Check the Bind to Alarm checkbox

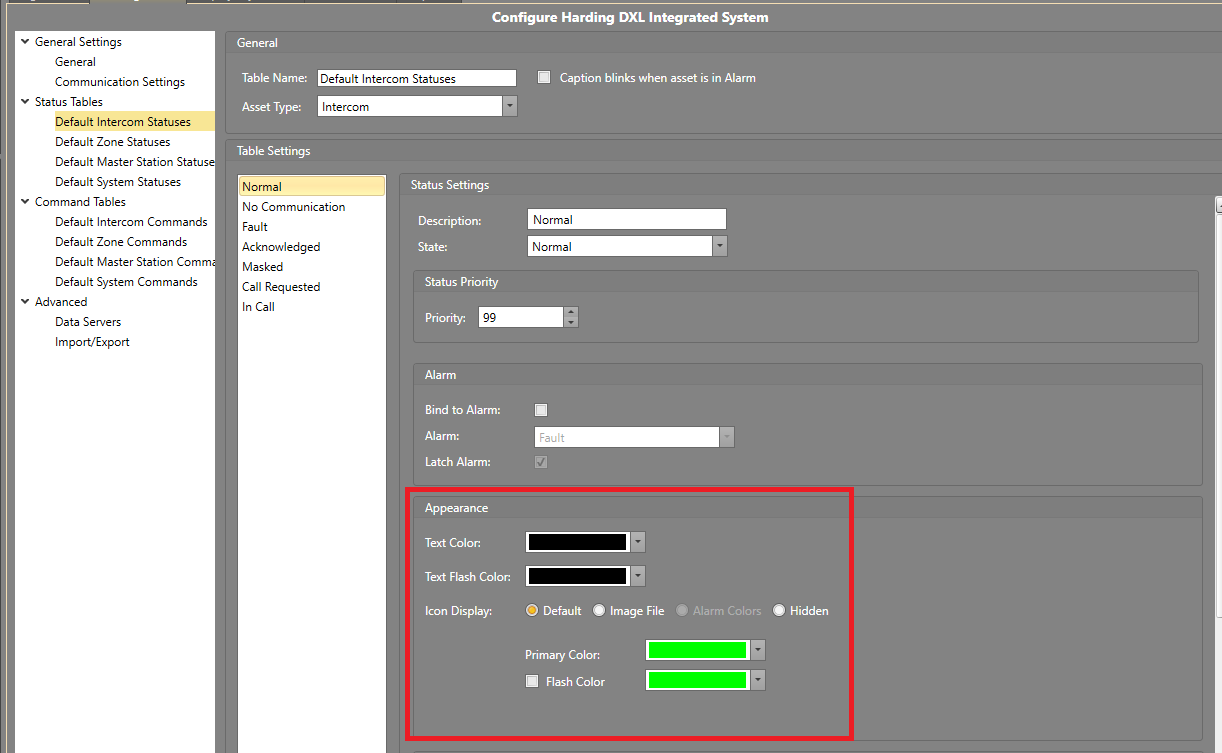coord(541,410)
